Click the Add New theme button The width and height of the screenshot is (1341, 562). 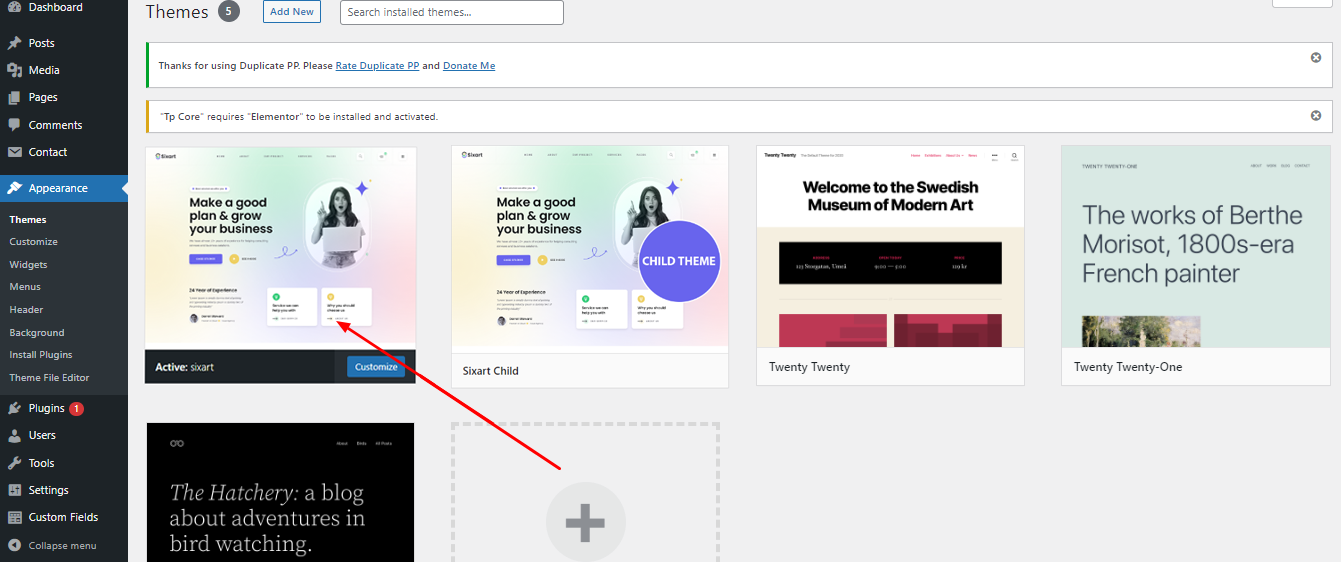tap(292, 12)
